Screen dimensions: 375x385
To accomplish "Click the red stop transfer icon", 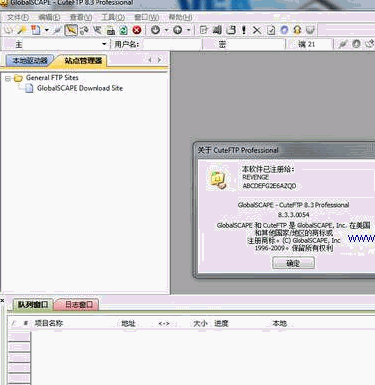I will click(137, 30).
